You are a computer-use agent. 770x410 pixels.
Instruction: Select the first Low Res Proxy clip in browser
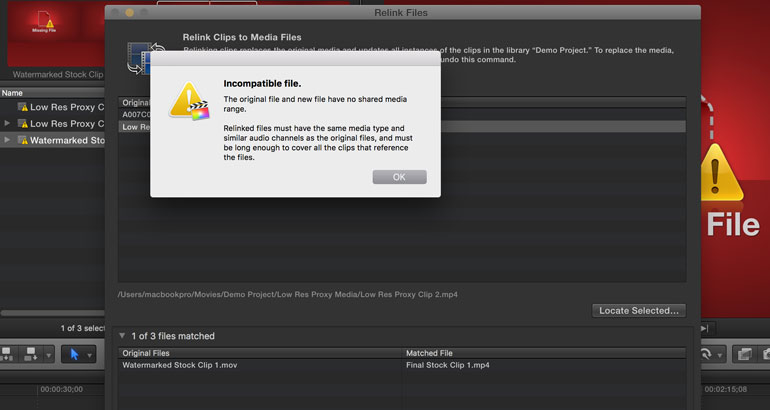52,107
